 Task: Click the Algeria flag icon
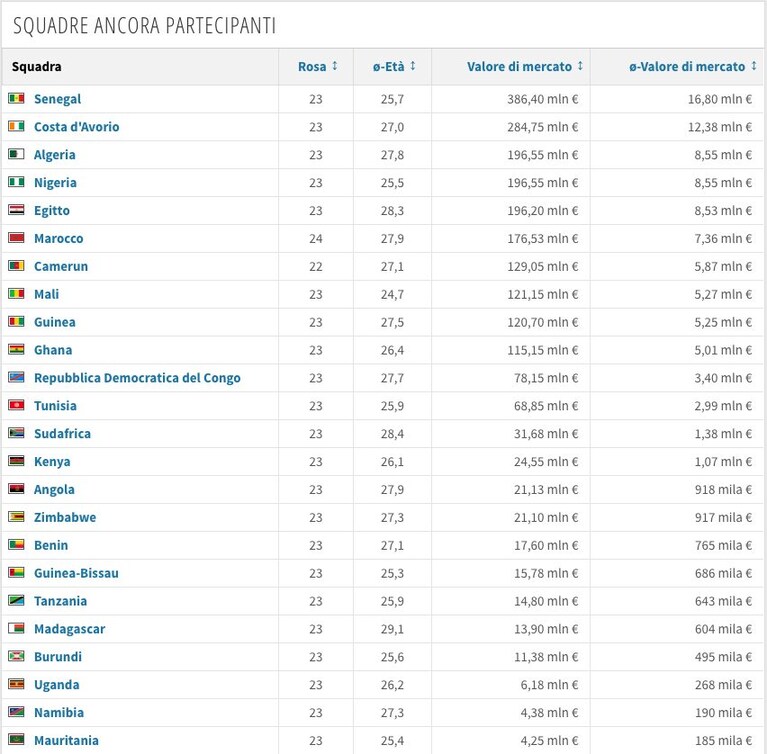click(x=16, y=154)
